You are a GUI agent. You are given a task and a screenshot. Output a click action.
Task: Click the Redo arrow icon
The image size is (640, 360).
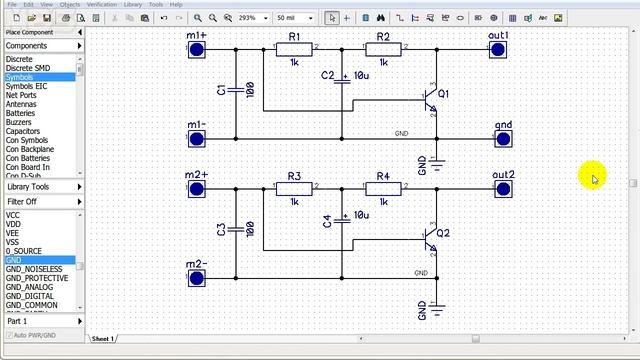click(x=179, y=18)
